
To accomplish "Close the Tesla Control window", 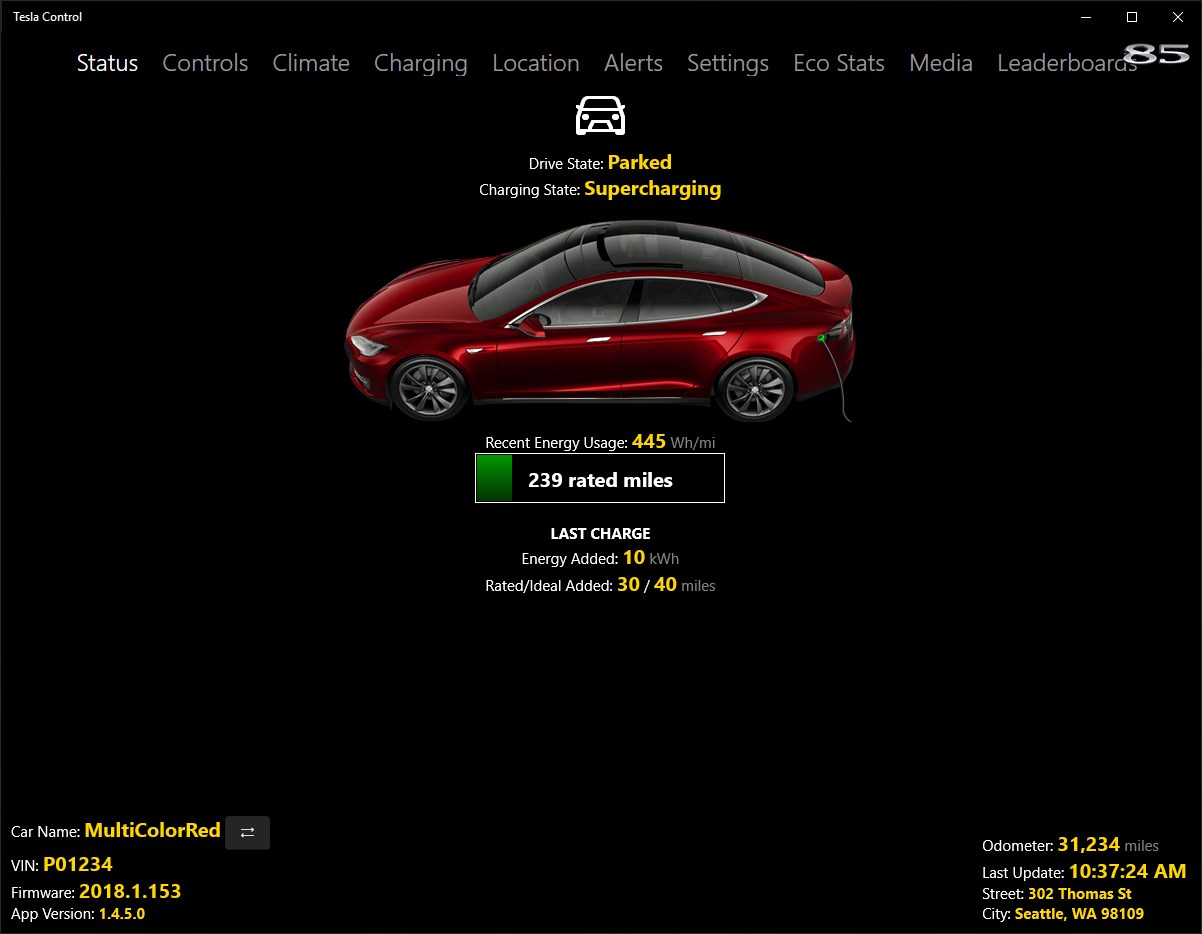I will tap(1178, 17).
